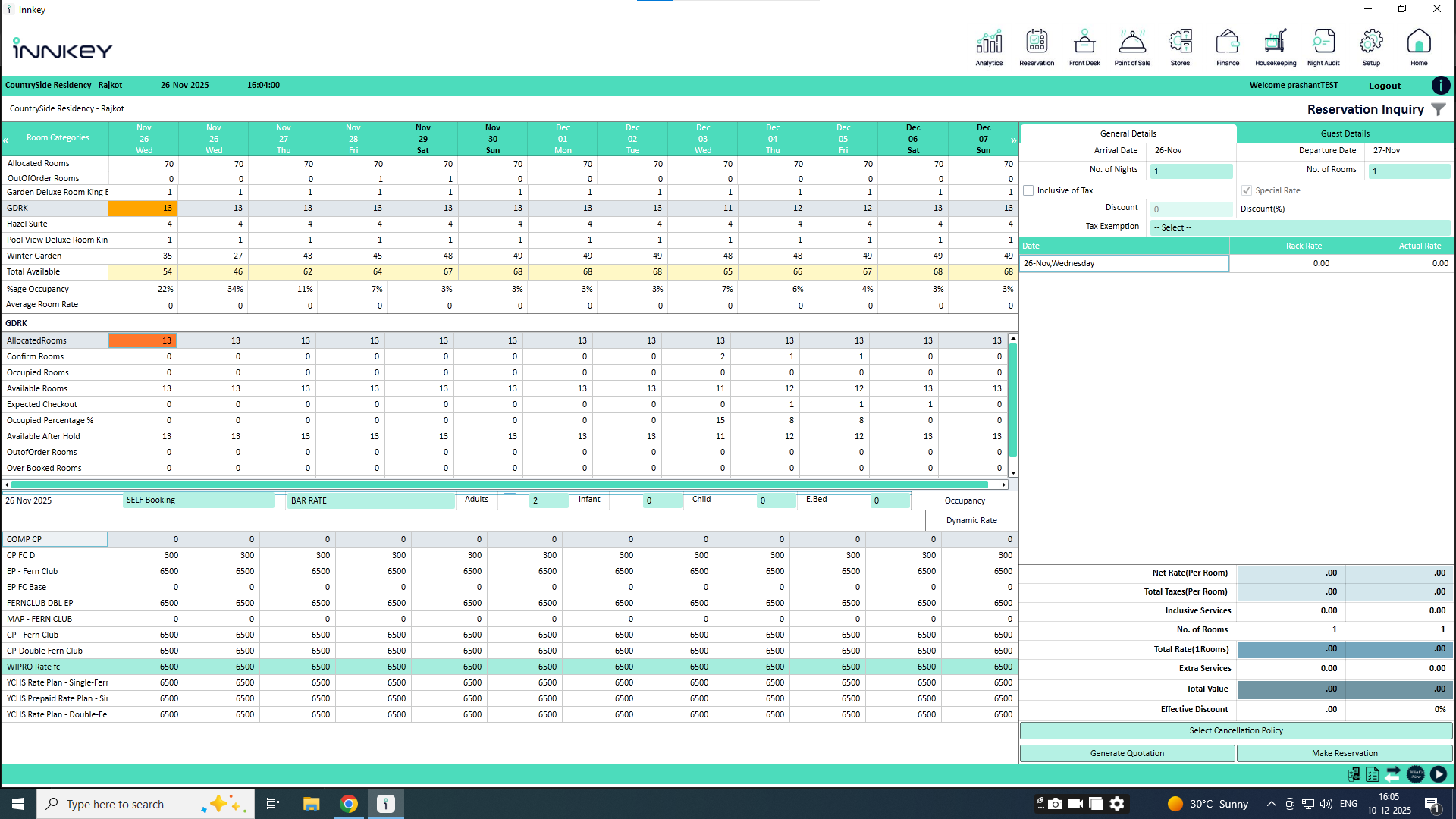Click the filter funnel next to Reservation Inquiry
1456x819 pixels.
(1439, 109)
